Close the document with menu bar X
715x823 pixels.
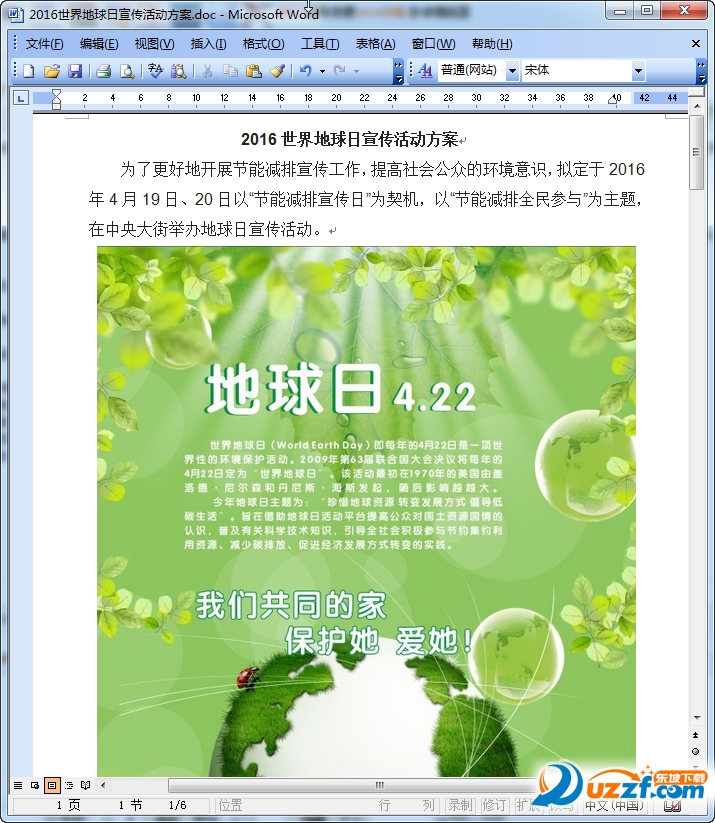[x=696, y=44]
